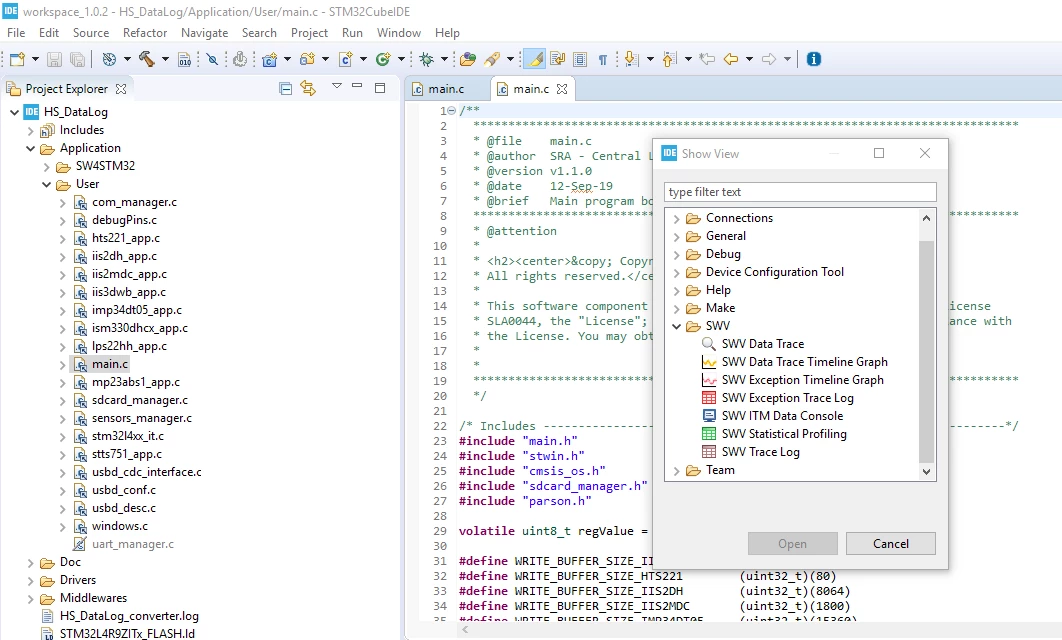The height and width of the screenshot is (640, 1062).
Task: Click the Previous Annotation up-arrow icon
Action: pyautogui.click(x=669, y=60)
